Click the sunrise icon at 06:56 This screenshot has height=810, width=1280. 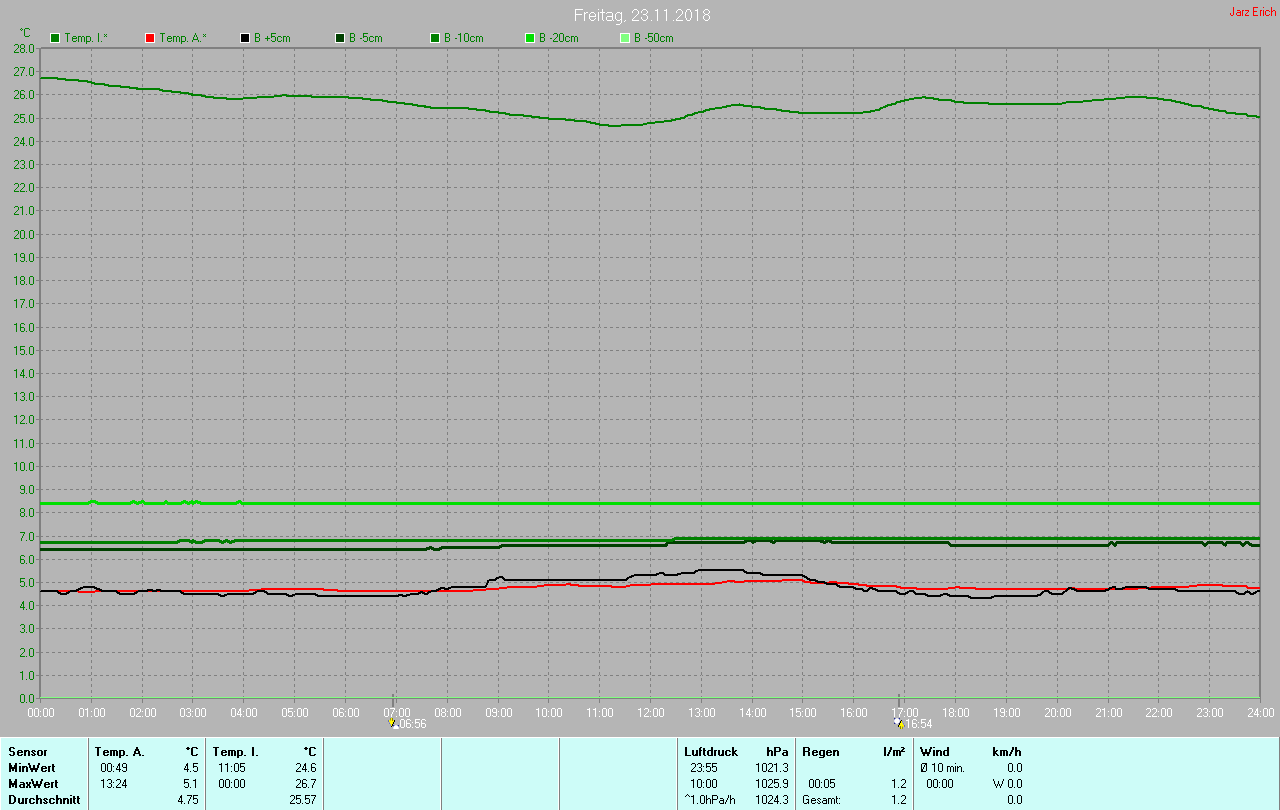click(393, 722)
